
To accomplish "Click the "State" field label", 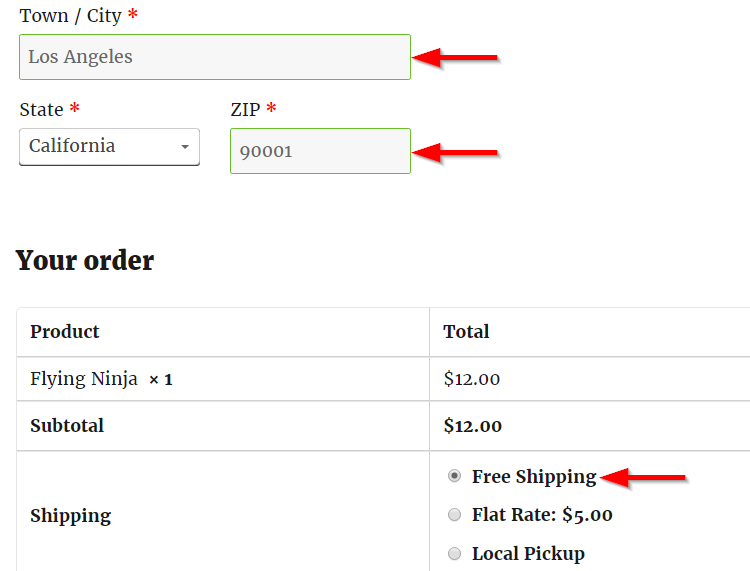I will click(x=41, y=110).
